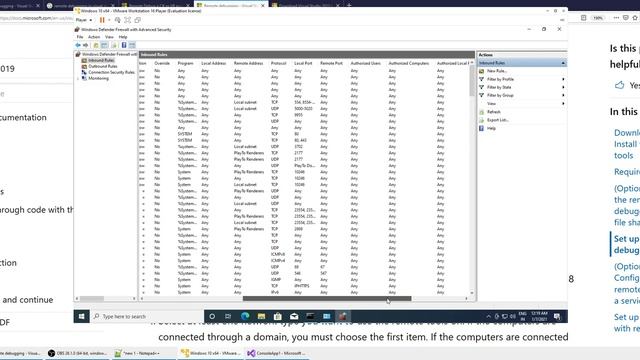This screenshot has height=360, width=640.
Task: Sort by Remote Address column header
Action: click(249, 63)
